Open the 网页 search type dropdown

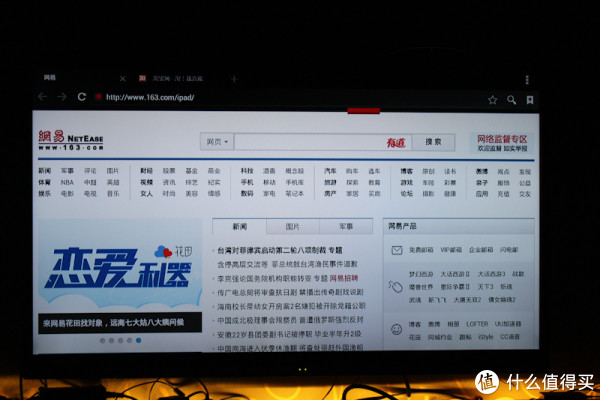217,142
